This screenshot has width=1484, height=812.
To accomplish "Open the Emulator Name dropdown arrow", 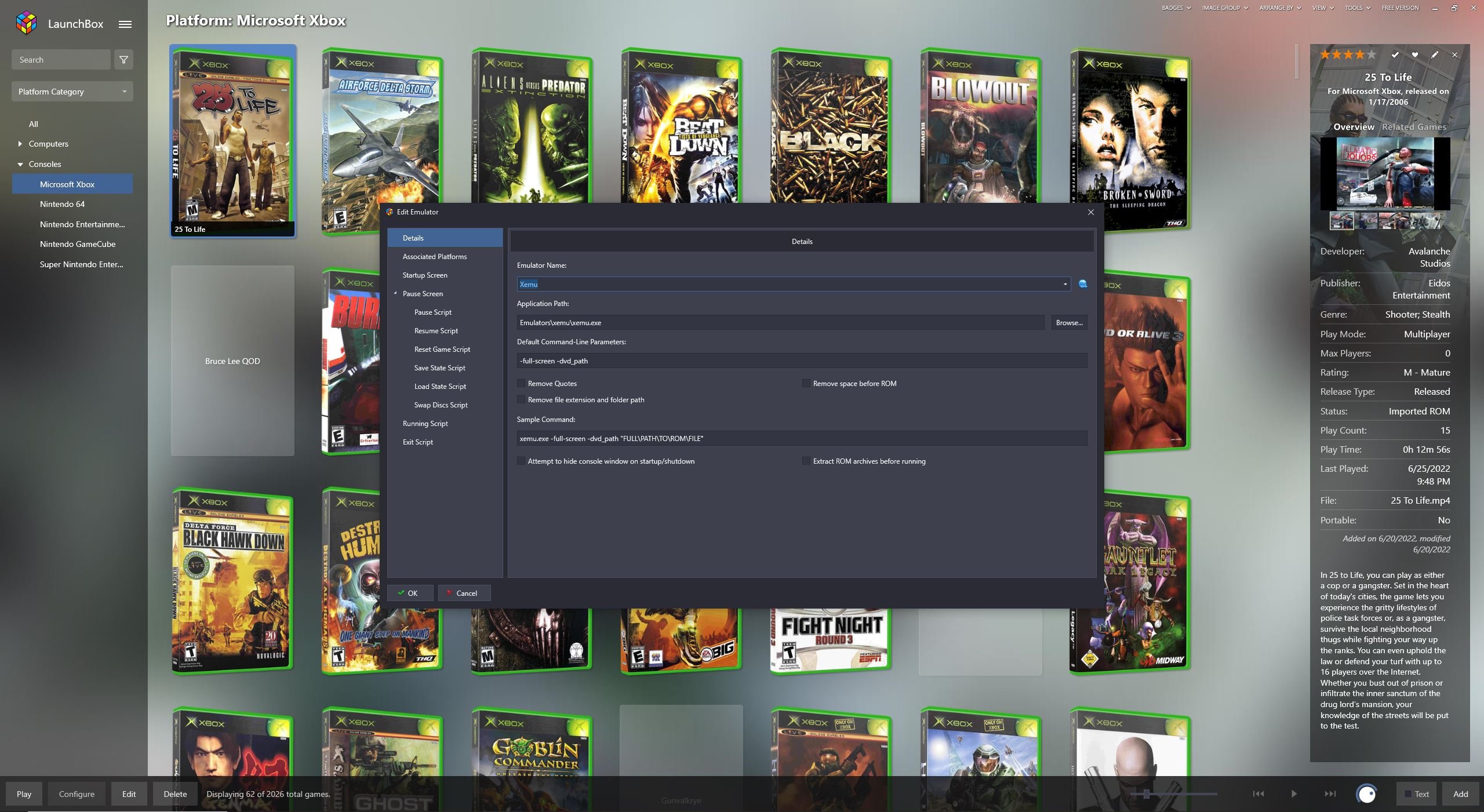I will [1065, 284].
